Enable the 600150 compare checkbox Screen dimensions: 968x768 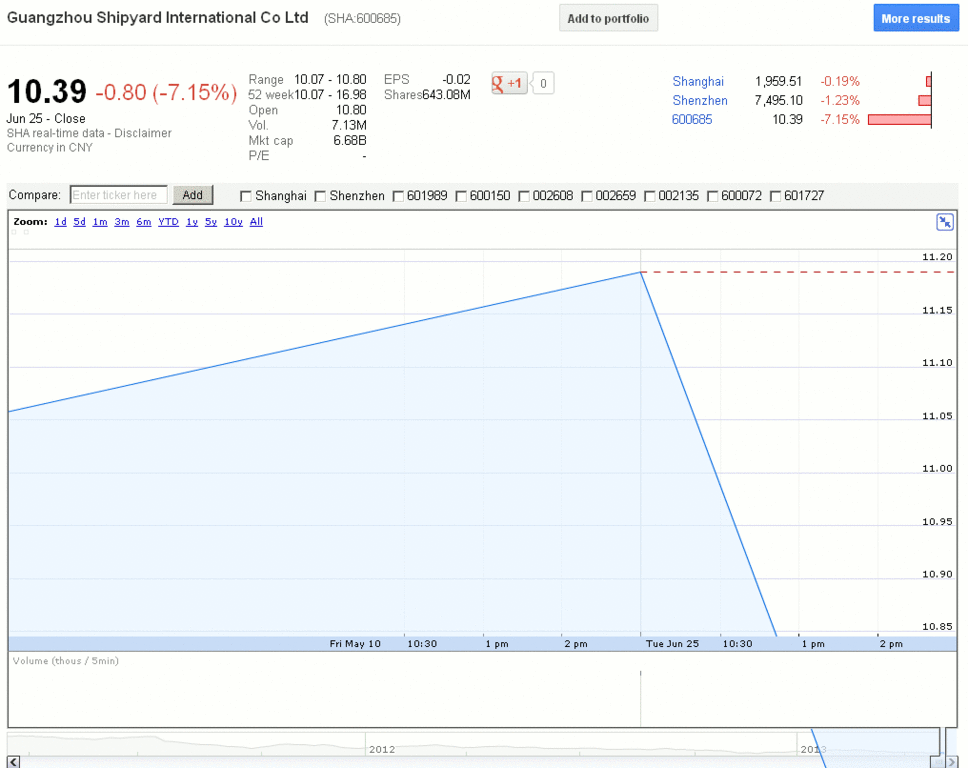(461, 196)
